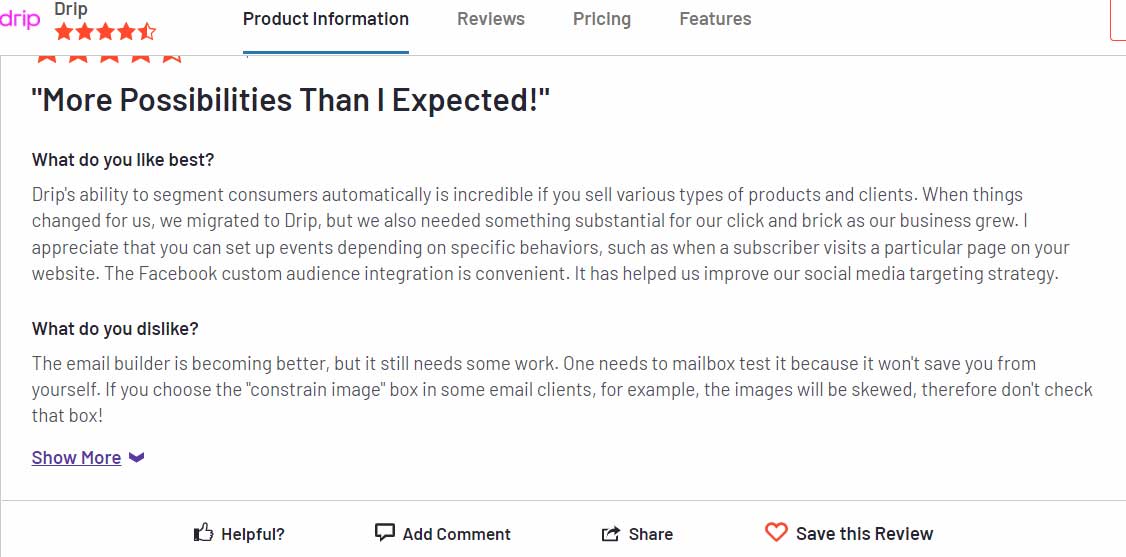Click the Add Comment speech bubble icon
Viewport: 1126px width, 557px height.
385,533
